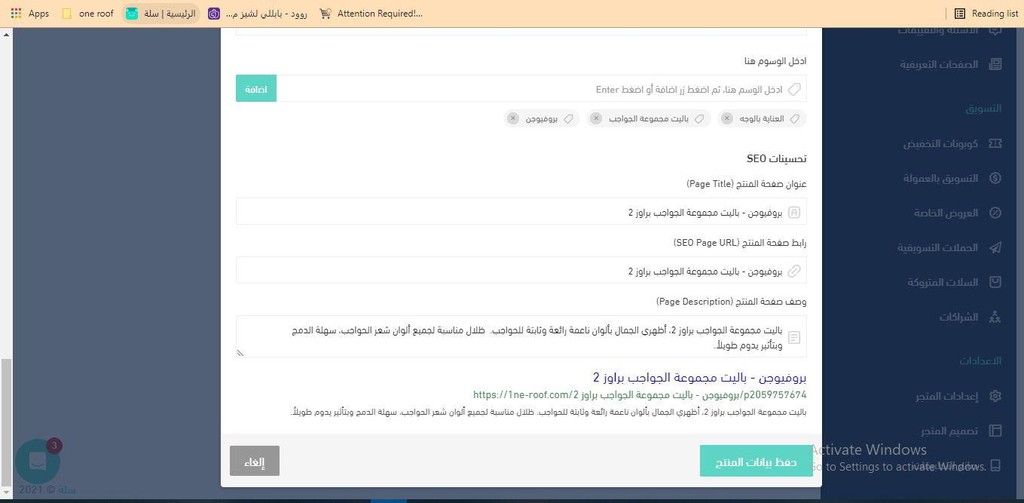Open كوبونات التخفيض in sidebar
This screenshot has height=503, width=1024.
coord(940,144)
